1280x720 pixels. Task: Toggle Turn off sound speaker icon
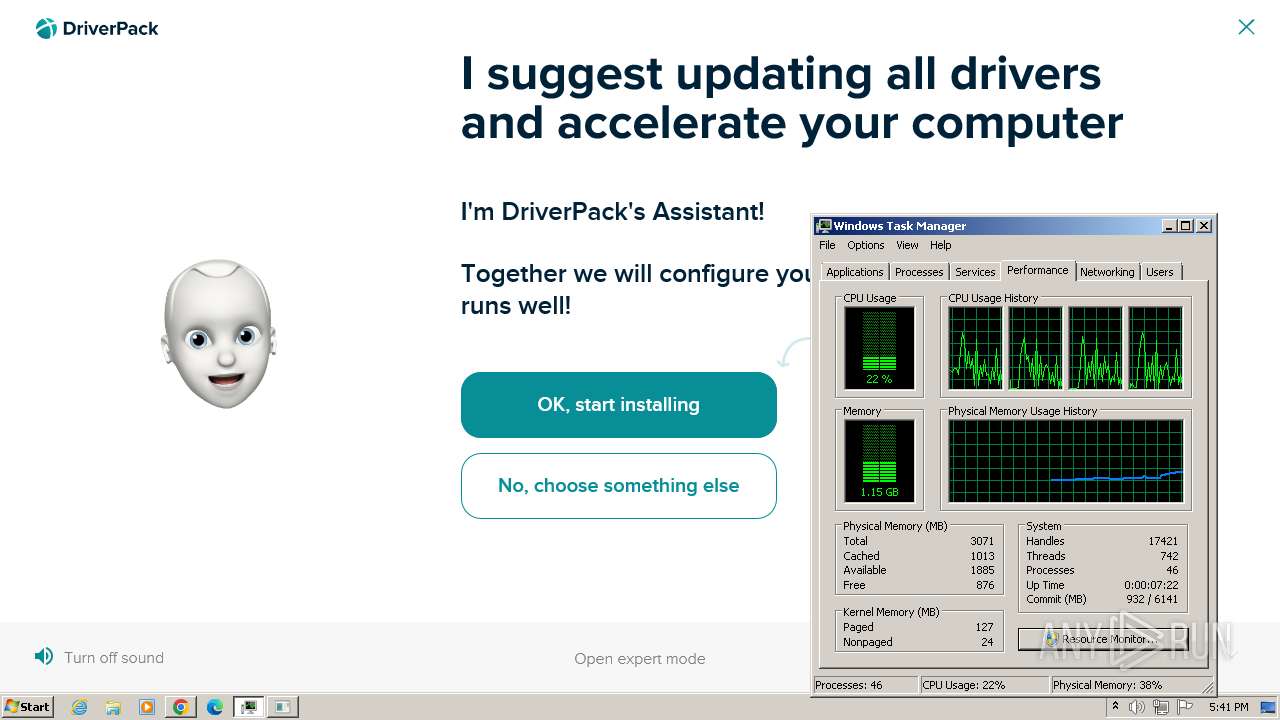[x=43, y=657]
